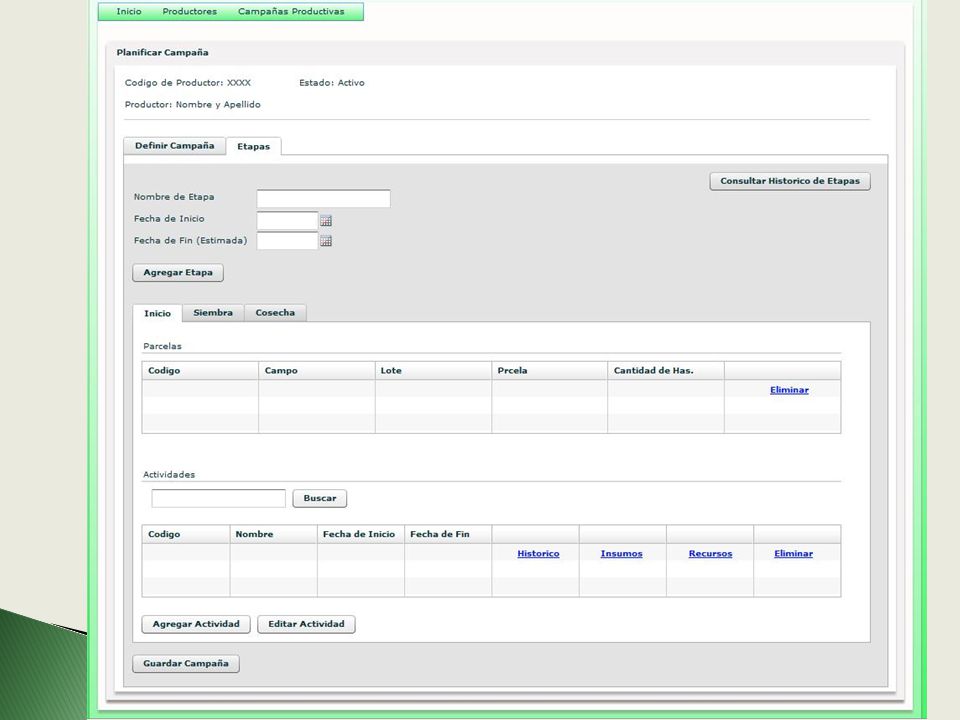This screenshot has height=720, width=960.
Task: Open the Inicio menu item
Action: pos(129,12)
